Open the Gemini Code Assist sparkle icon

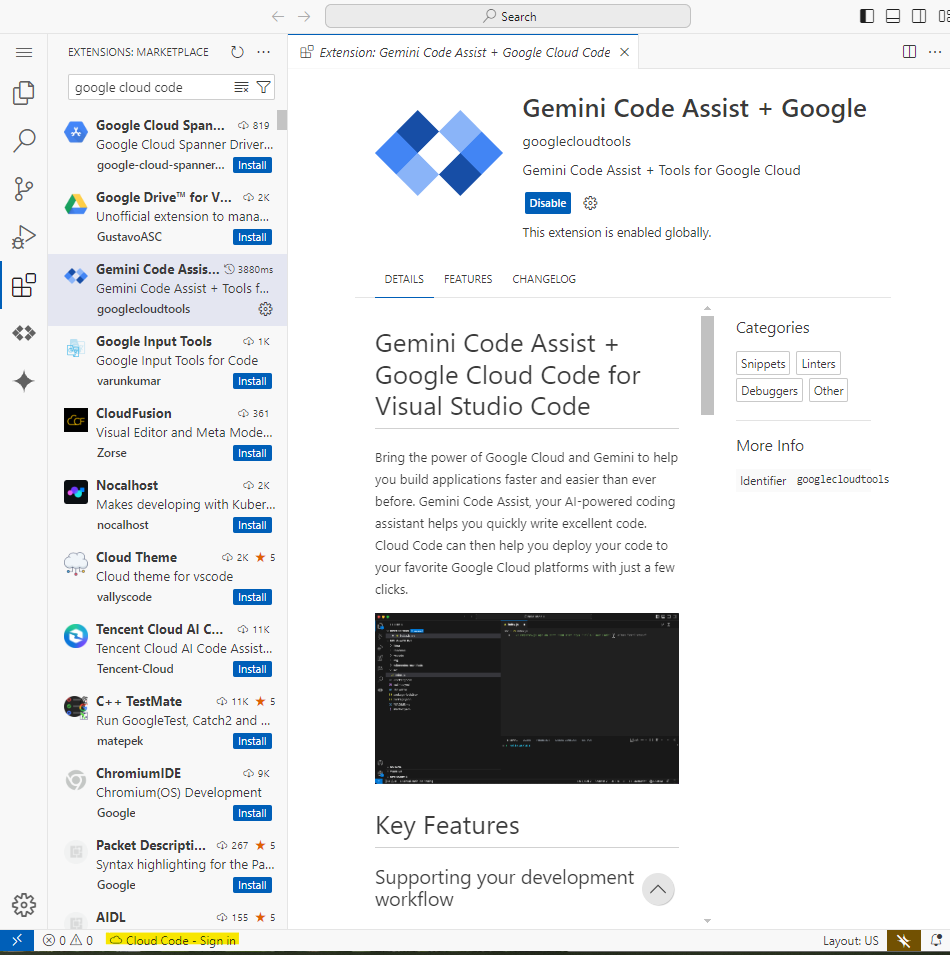[24, 381]
